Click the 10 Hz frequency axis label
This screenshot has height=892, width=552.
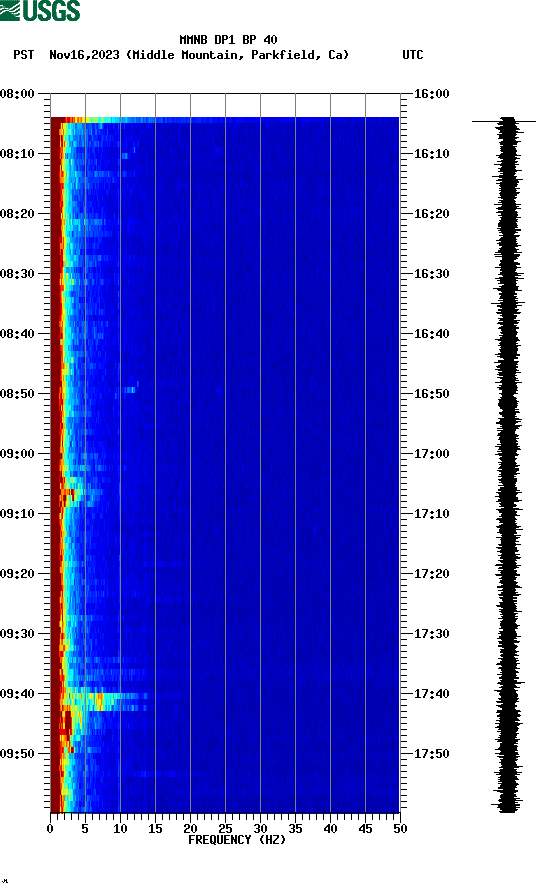(x=120, y=829)
